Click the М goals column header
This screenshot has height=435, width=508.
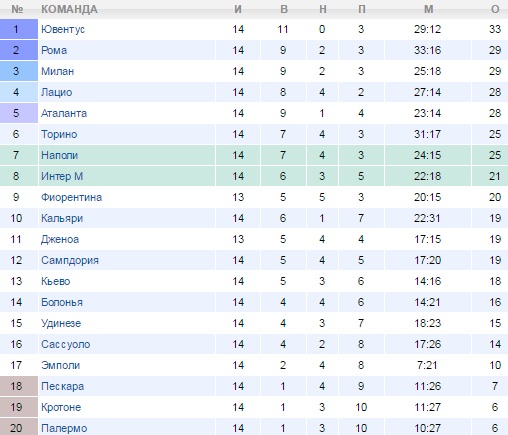[x=428, y=9]
